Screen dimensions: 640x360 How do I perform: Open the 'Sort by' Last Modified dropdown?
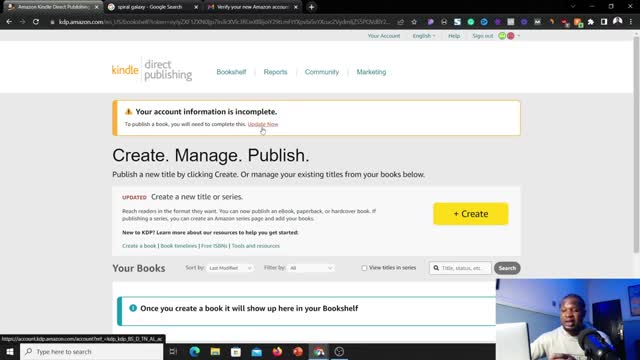point(230,268)
